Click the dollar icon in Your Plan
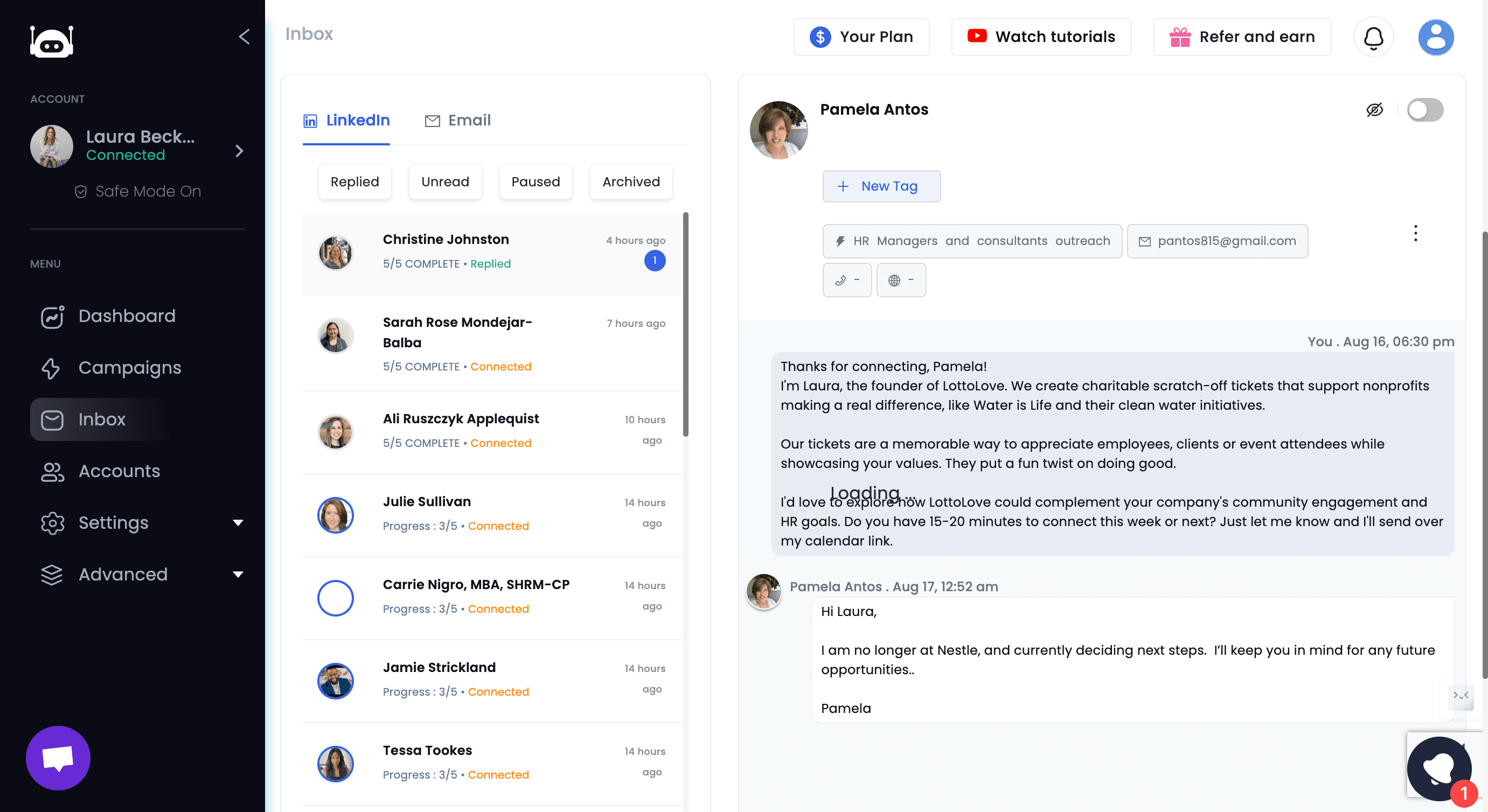The height and width of the screenshot is (812, 1488). pyautogui.click(x=821, y=37)
